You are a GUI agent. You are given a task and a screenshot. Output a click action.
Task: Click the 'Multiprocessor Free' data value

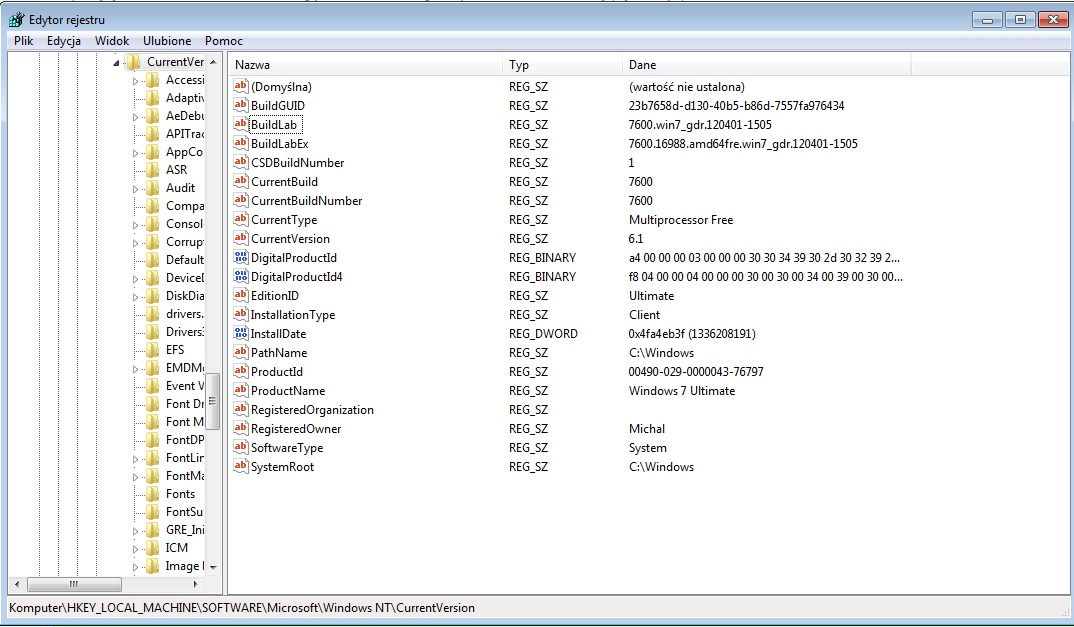(x=681, y=220)
